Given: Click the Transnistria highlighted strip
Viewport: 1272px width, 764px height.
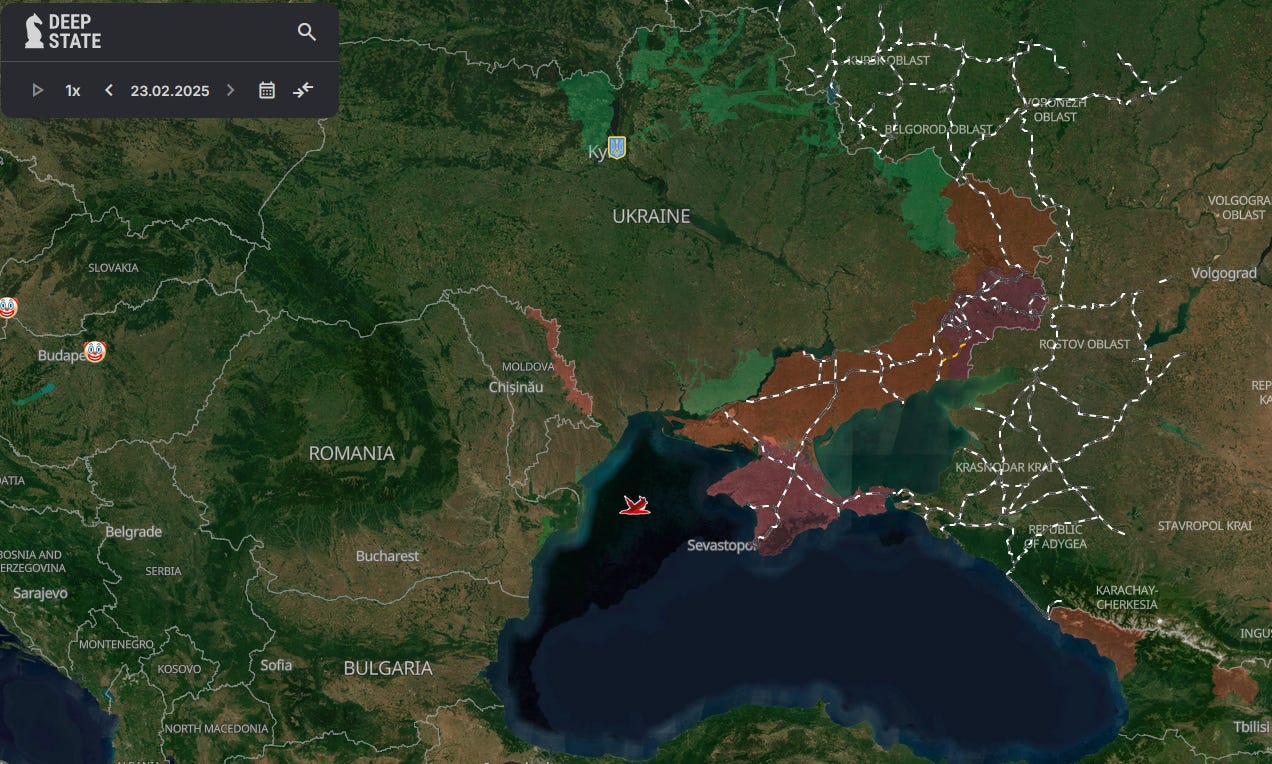Looking at the screenshot, I should (560, 364).
